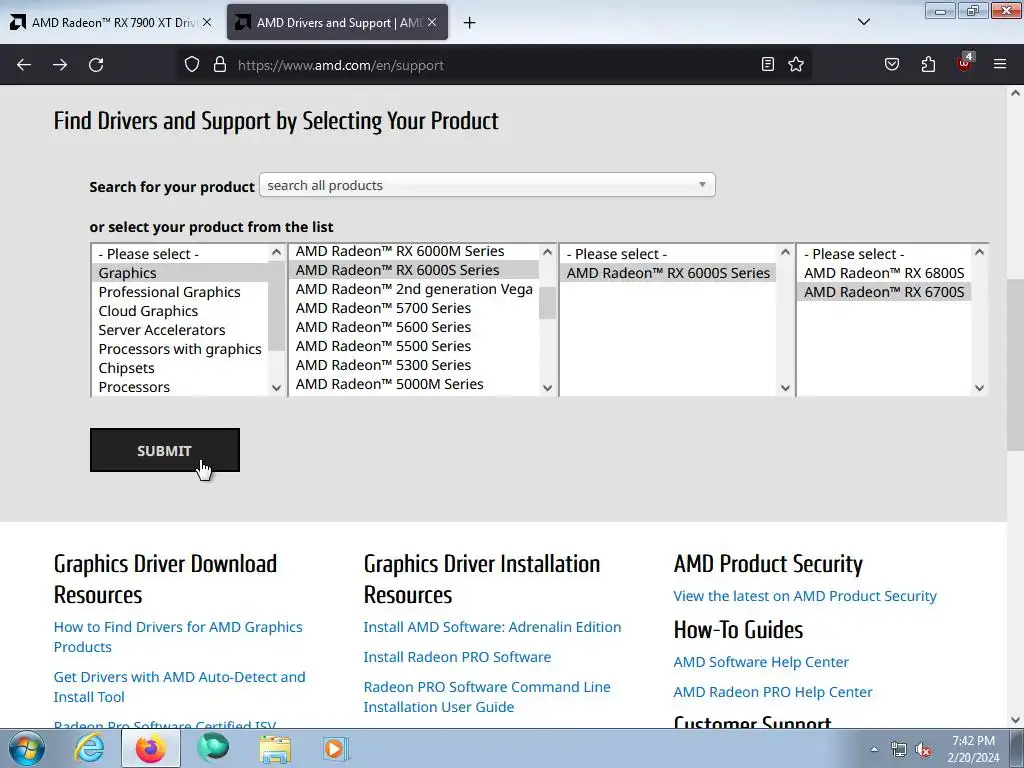This screenshot has height=768, width=1024.
Task: Open Radeon PRO Software Command Line guide link
Action: [x=487, y=697]
